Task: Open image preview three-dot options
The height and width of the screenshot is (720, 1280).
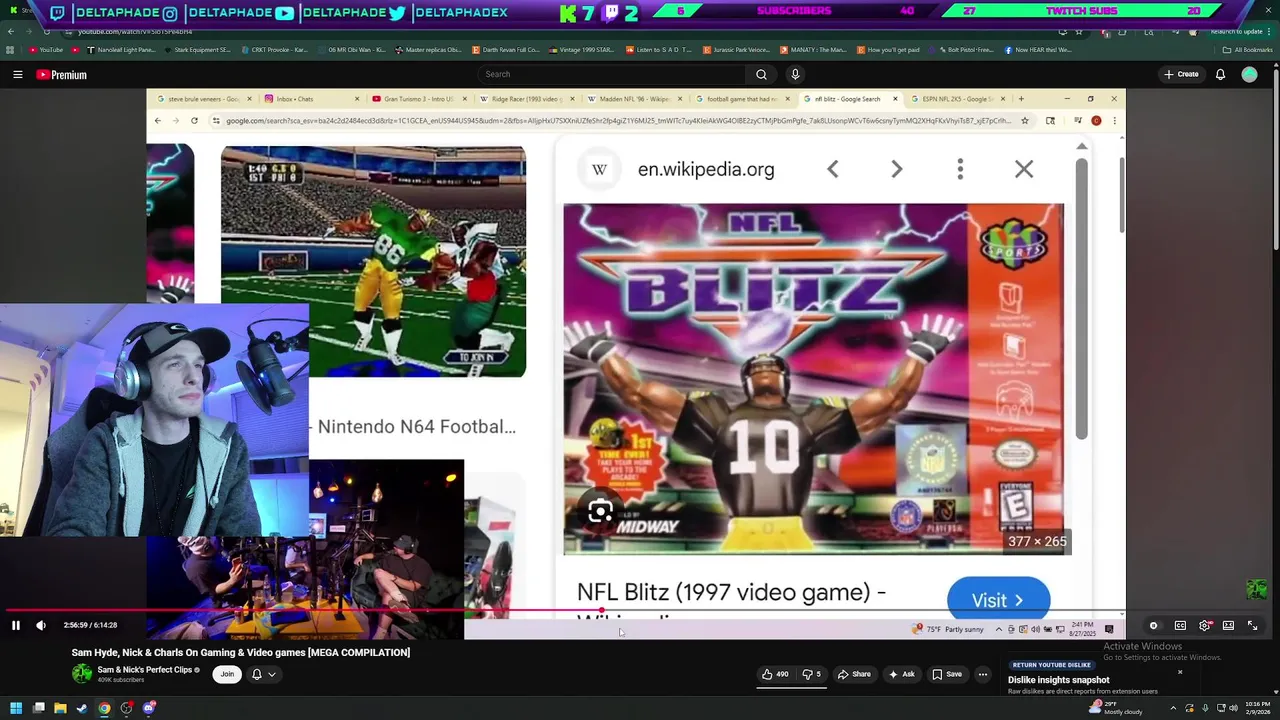Action: pyautogui.click(x=960, y=169)
